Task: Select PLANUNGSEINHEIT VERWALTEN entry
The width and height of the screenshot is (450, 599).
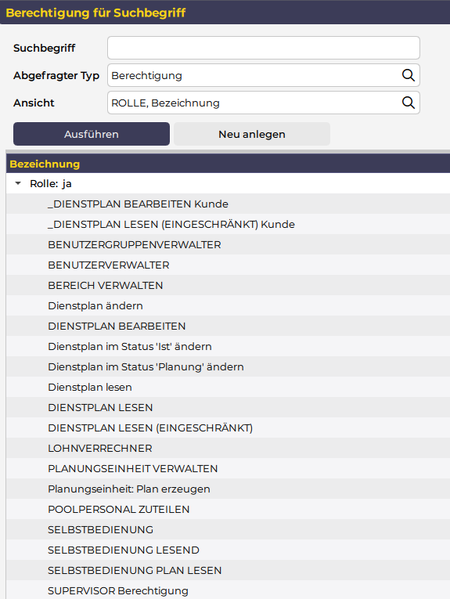Action: (228, 468)
